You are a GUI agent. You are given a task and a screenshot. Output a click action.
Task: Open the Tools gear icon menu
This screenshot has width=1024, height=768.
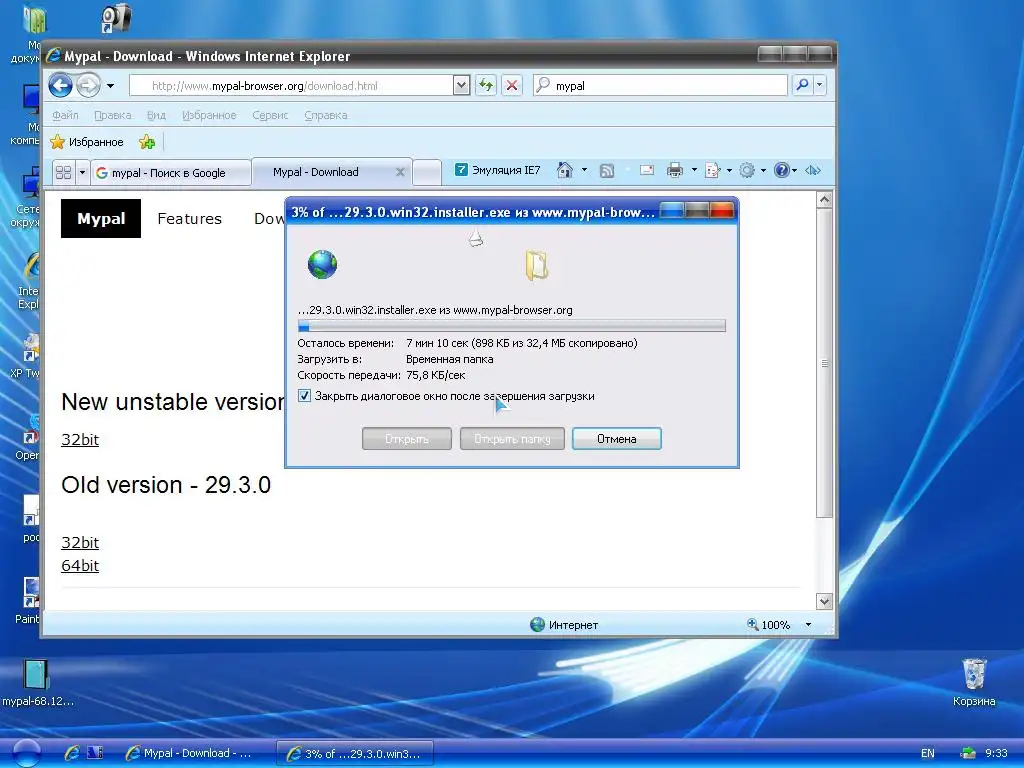coord(747,170)
